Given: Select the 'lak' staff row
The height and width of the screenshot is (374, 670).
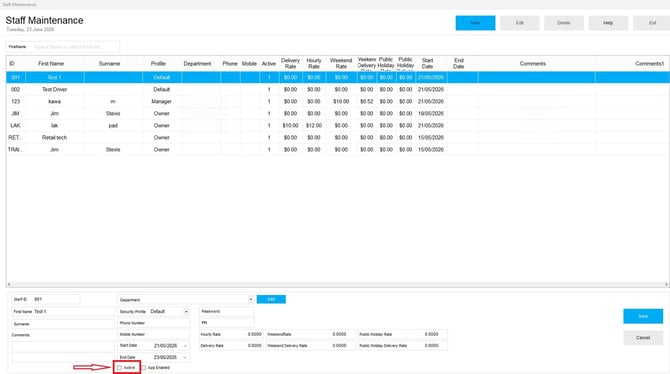Looking at the screenshot, I should 338,125.
